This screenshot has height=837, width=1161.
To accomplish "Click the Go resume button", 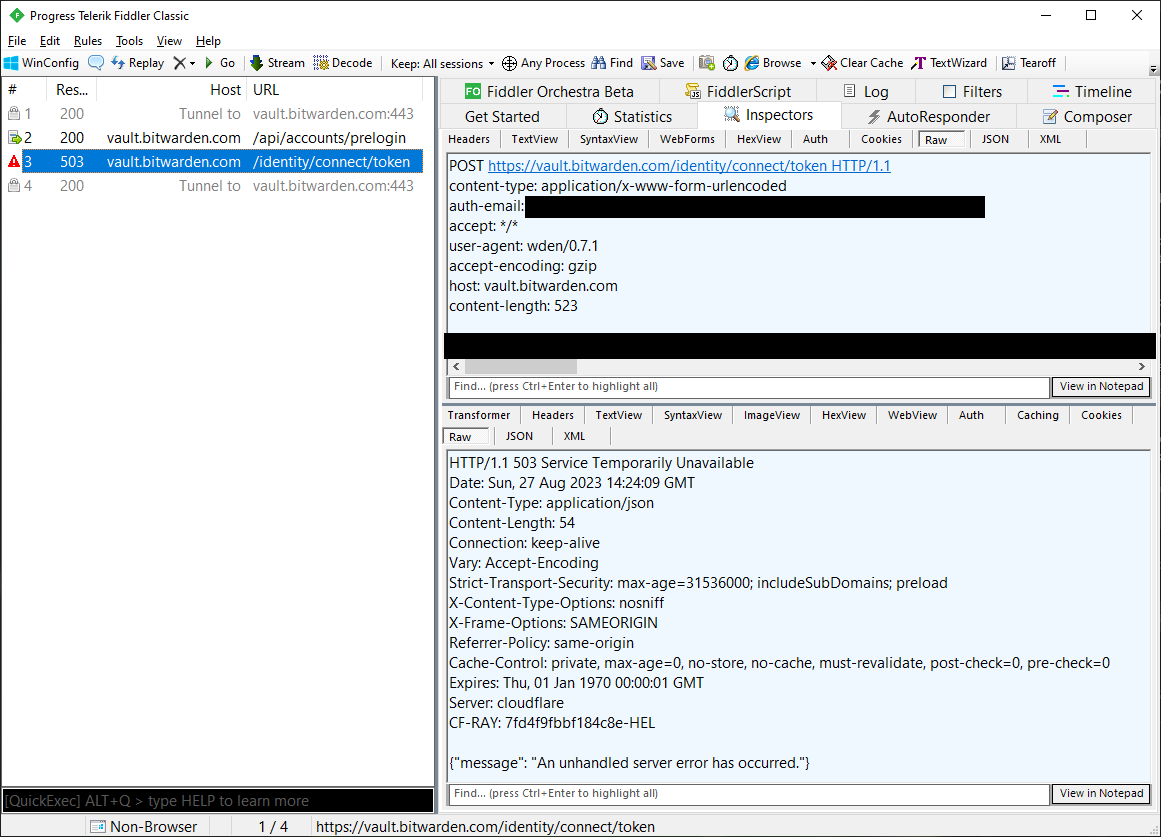I will pos(220,63).
